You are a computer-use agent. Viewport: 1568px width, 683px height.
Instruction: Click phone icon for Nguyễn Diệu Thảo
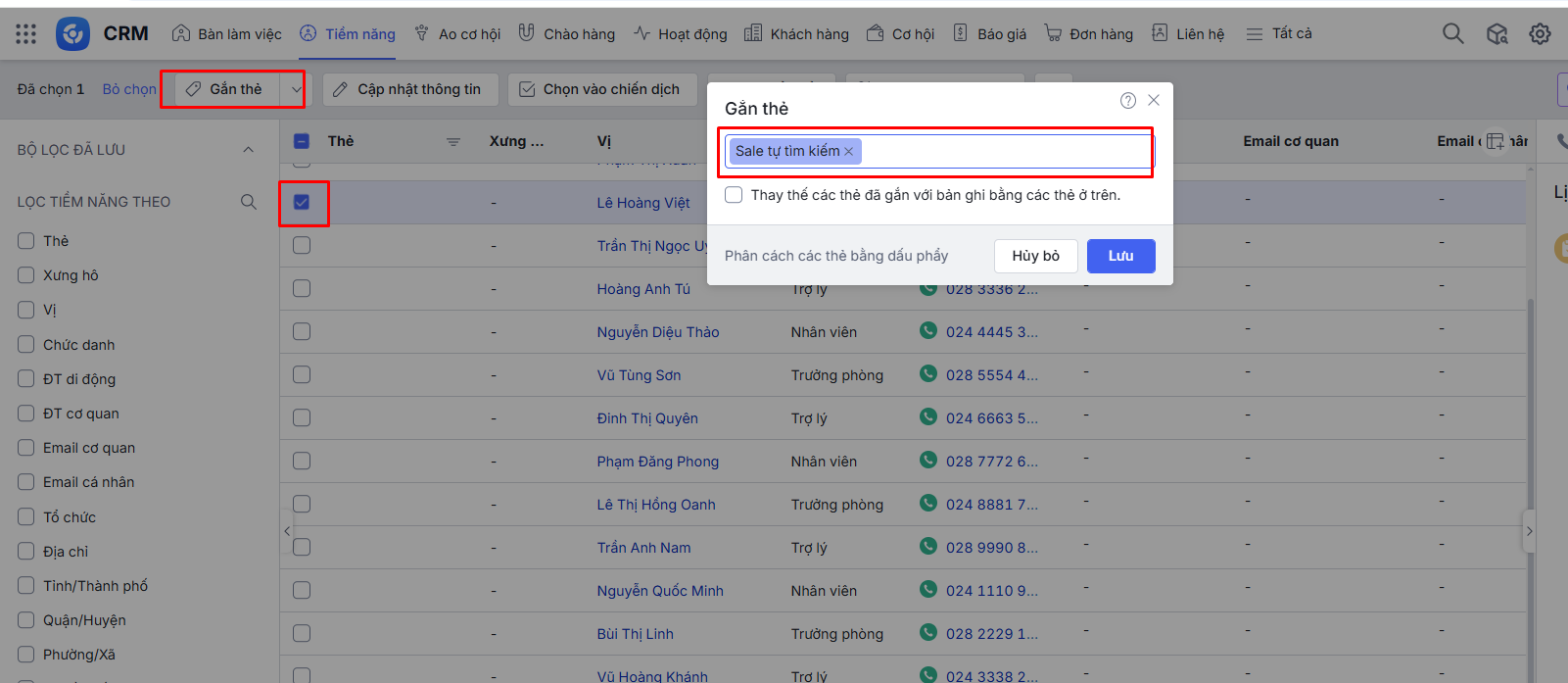coord(928,331)
